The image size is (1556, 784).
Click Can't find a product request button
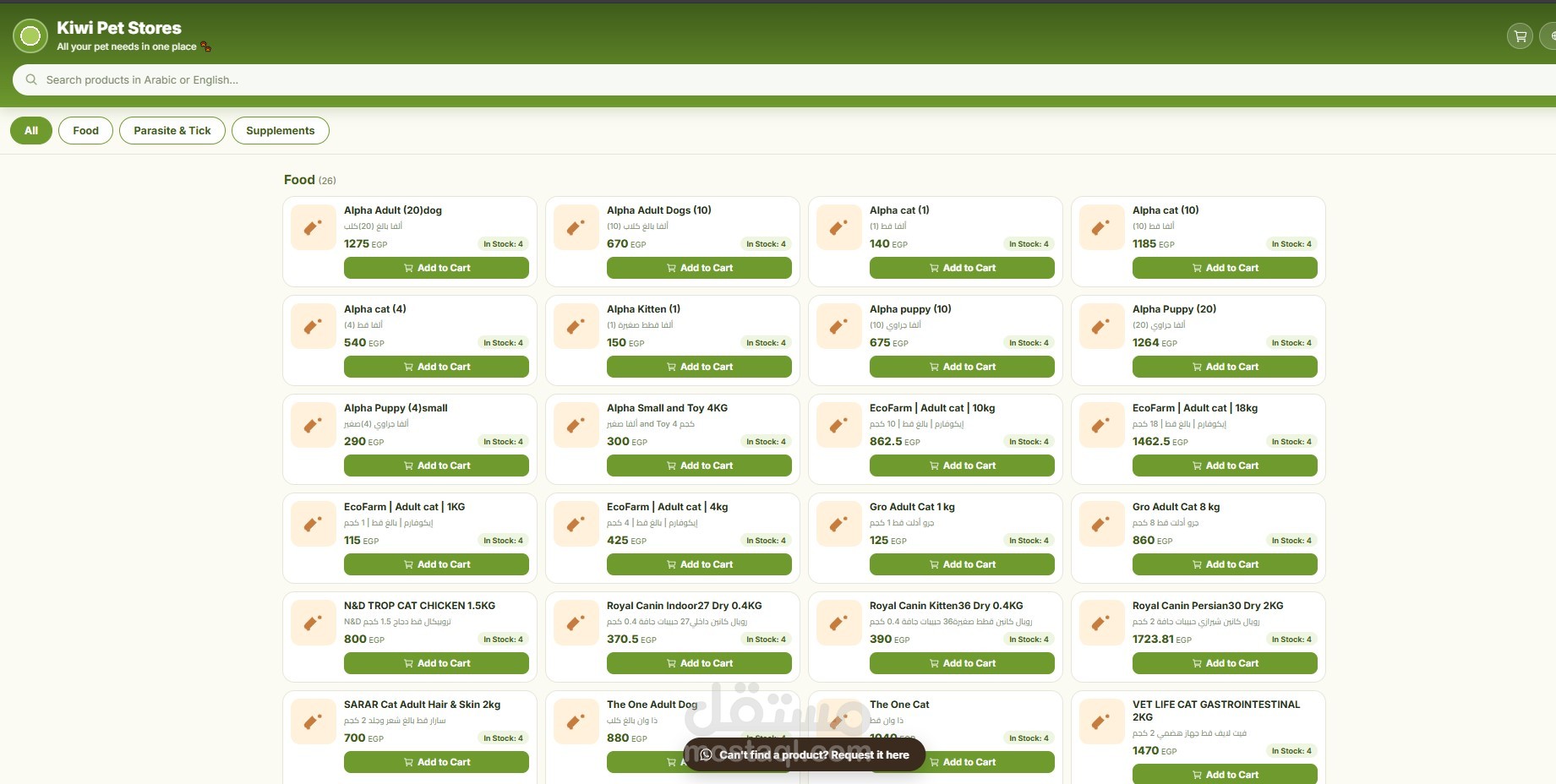(805, 754)
